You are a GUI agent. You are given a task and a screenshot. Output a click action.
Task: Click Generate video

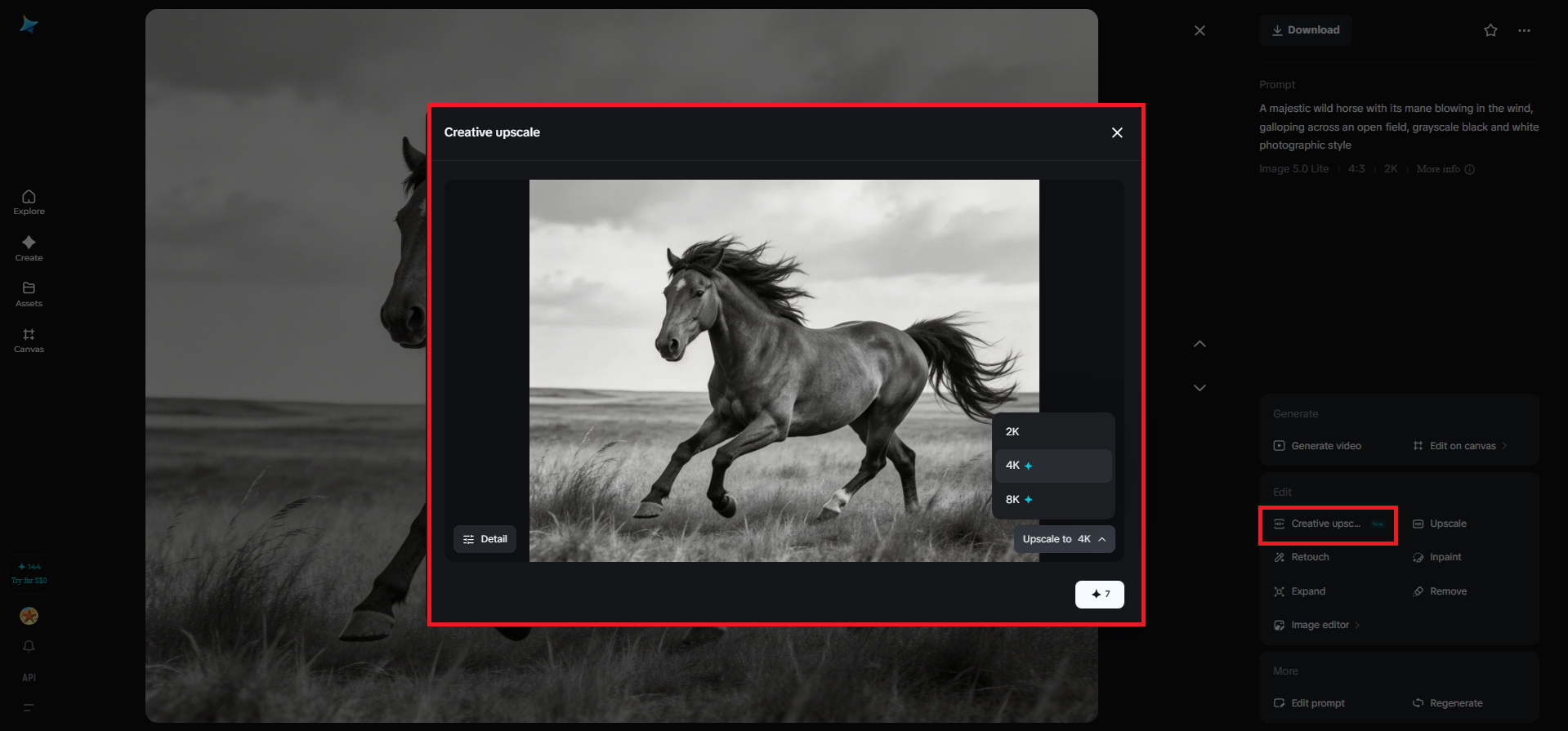1317,446
